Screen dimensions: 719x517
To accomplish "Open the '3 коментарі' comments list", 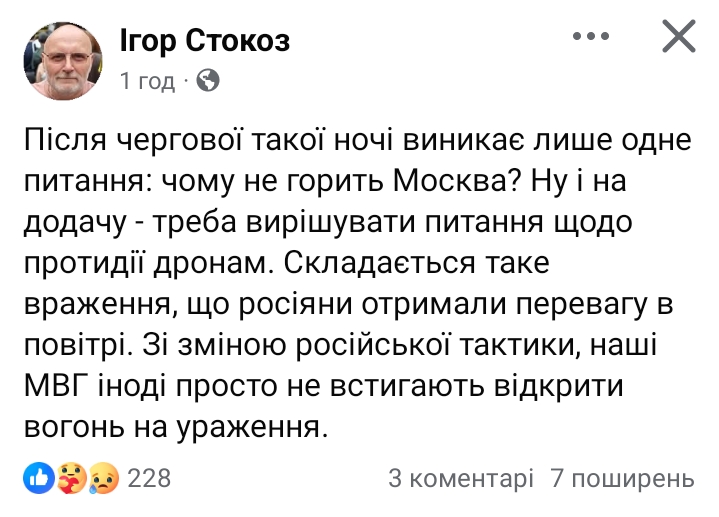I will pos(460,477).
